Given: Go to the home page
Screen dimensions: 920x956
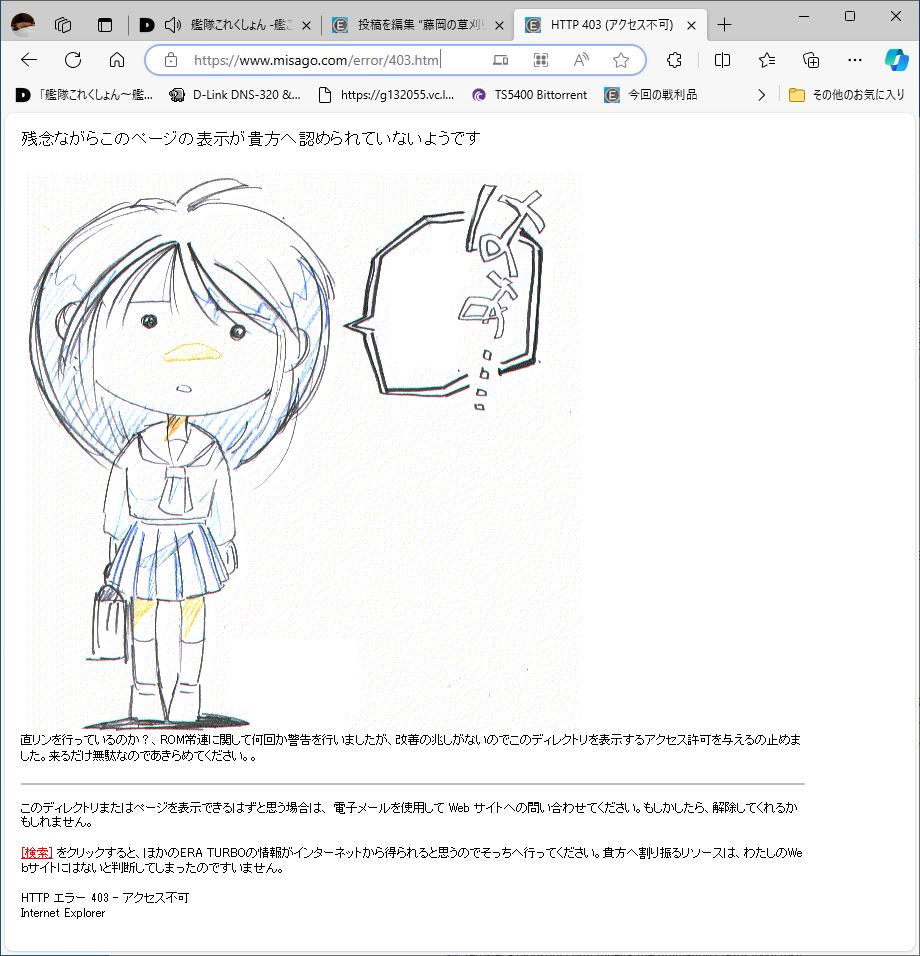Looking at the screenshot, I should 117,60.
